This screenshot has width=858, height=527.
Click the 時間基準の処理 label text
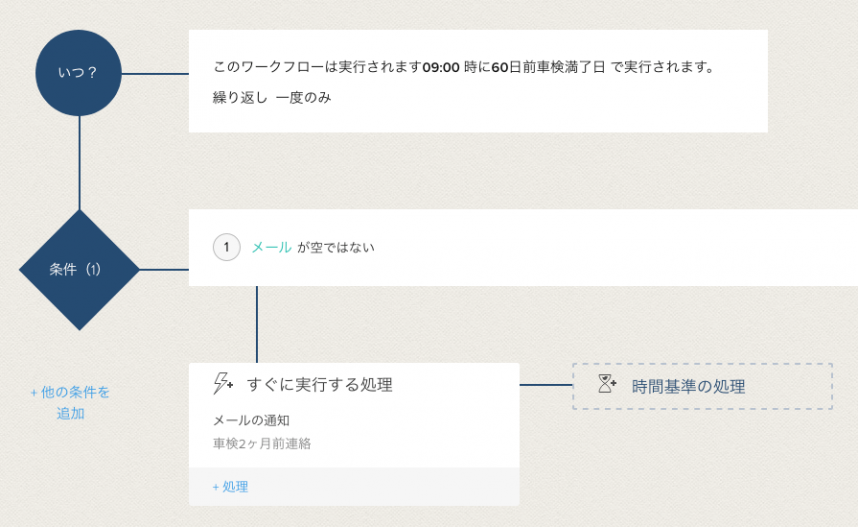click(688, 386)
